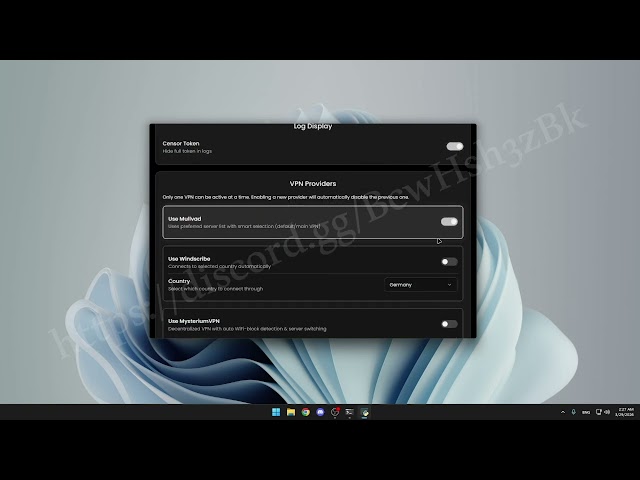This screenshot has height=480, width=640.
Task: Open the clock and date panel
Action: tap(624, 412)
